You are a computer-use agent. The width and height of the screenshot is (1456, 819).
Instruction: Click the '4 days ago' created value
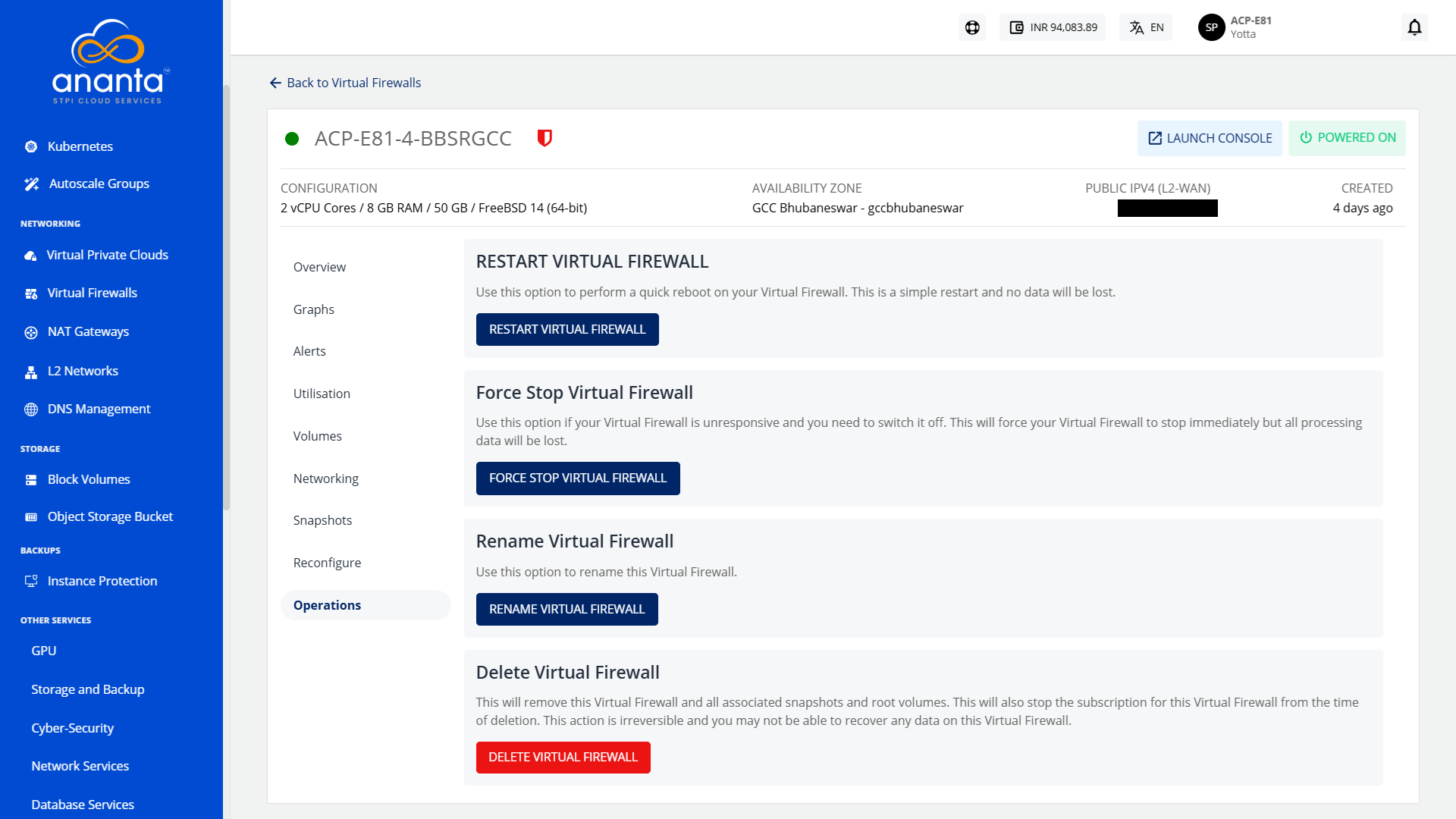pyautogui.click(x=1363, y=208)
